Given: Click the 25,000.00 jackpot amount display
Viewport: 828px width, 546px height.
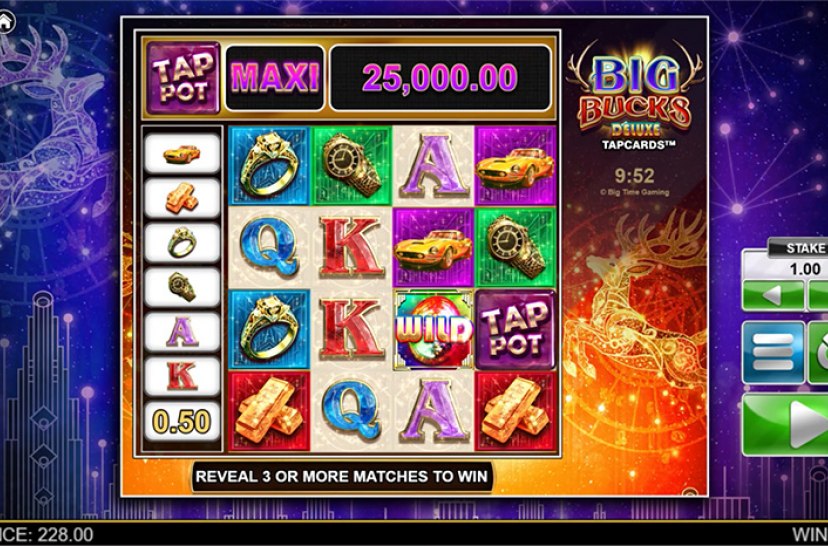Looking at the screenshot, I should pos(440,78).
